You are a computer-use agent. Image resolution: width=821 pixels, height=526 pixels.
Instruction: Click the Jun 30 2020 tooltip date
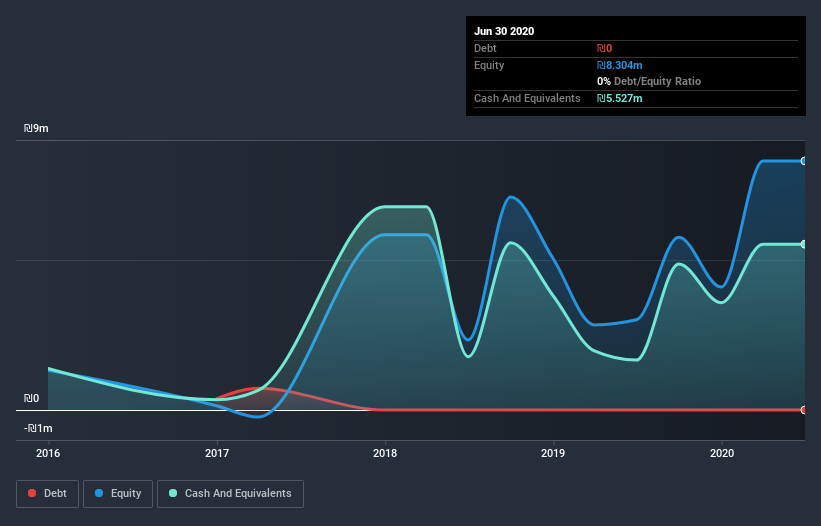[x=504, y=31]
